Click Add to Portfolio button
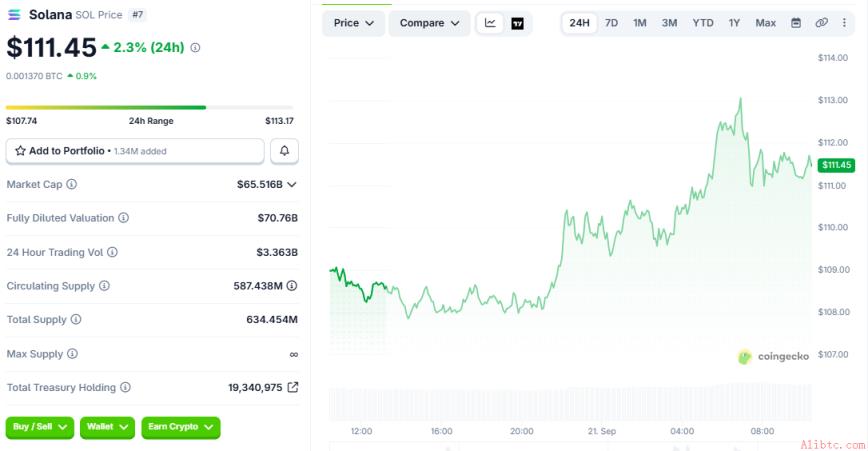 [x=135, y=151]
